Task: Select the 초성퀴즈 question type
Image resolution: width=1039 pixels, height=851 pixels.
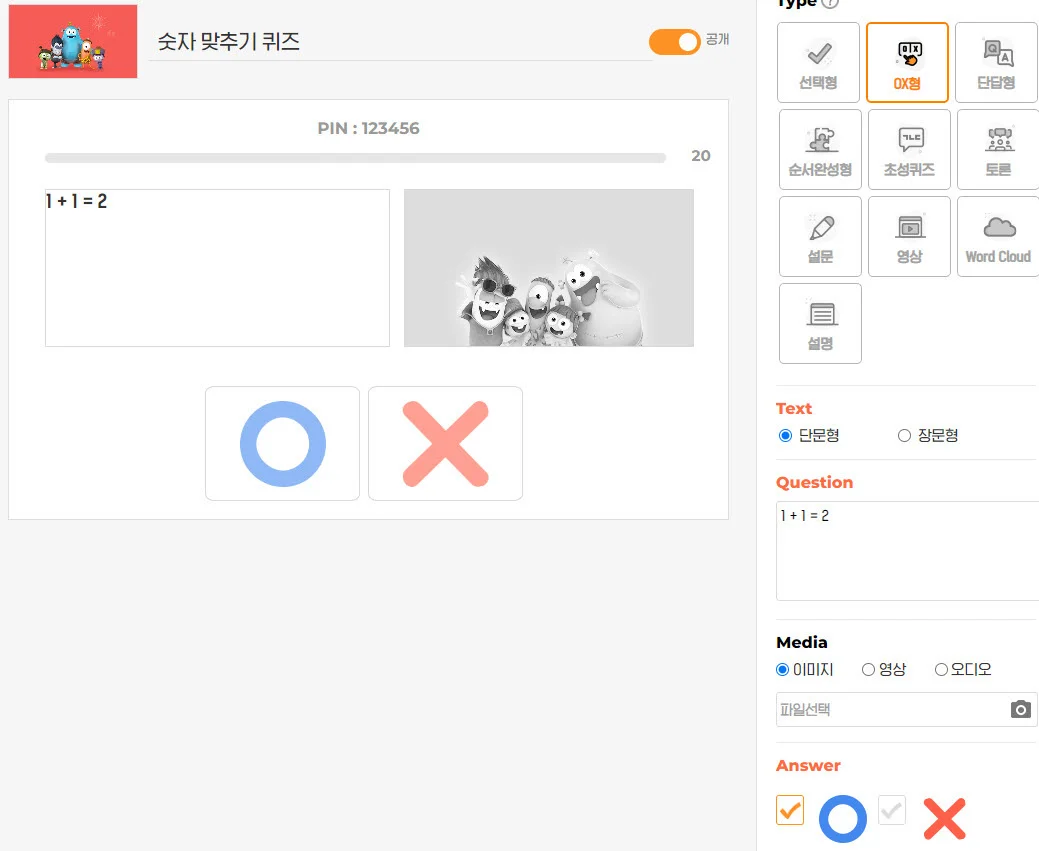Action: 909,150
